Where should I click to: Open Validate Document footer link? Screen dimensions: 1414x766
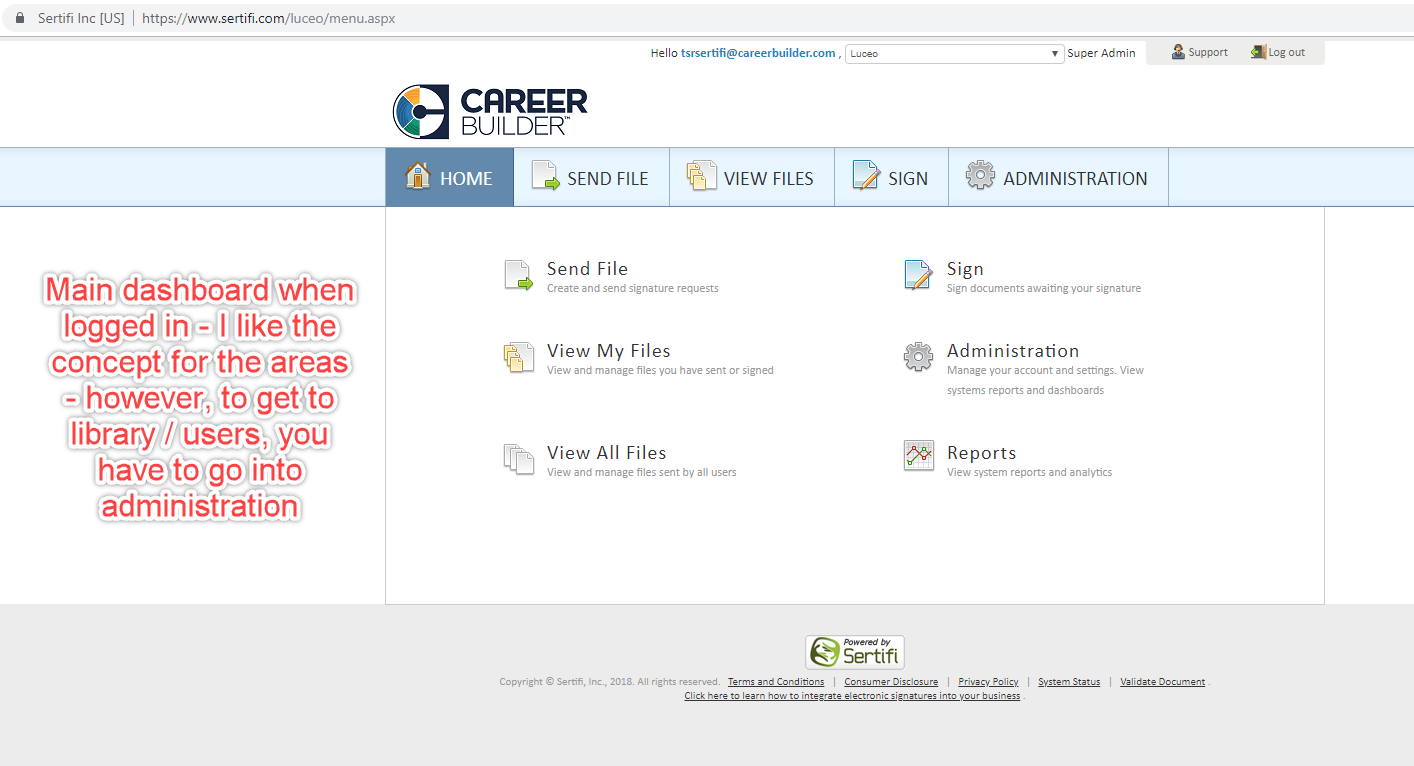click(x=1162, y=682)
